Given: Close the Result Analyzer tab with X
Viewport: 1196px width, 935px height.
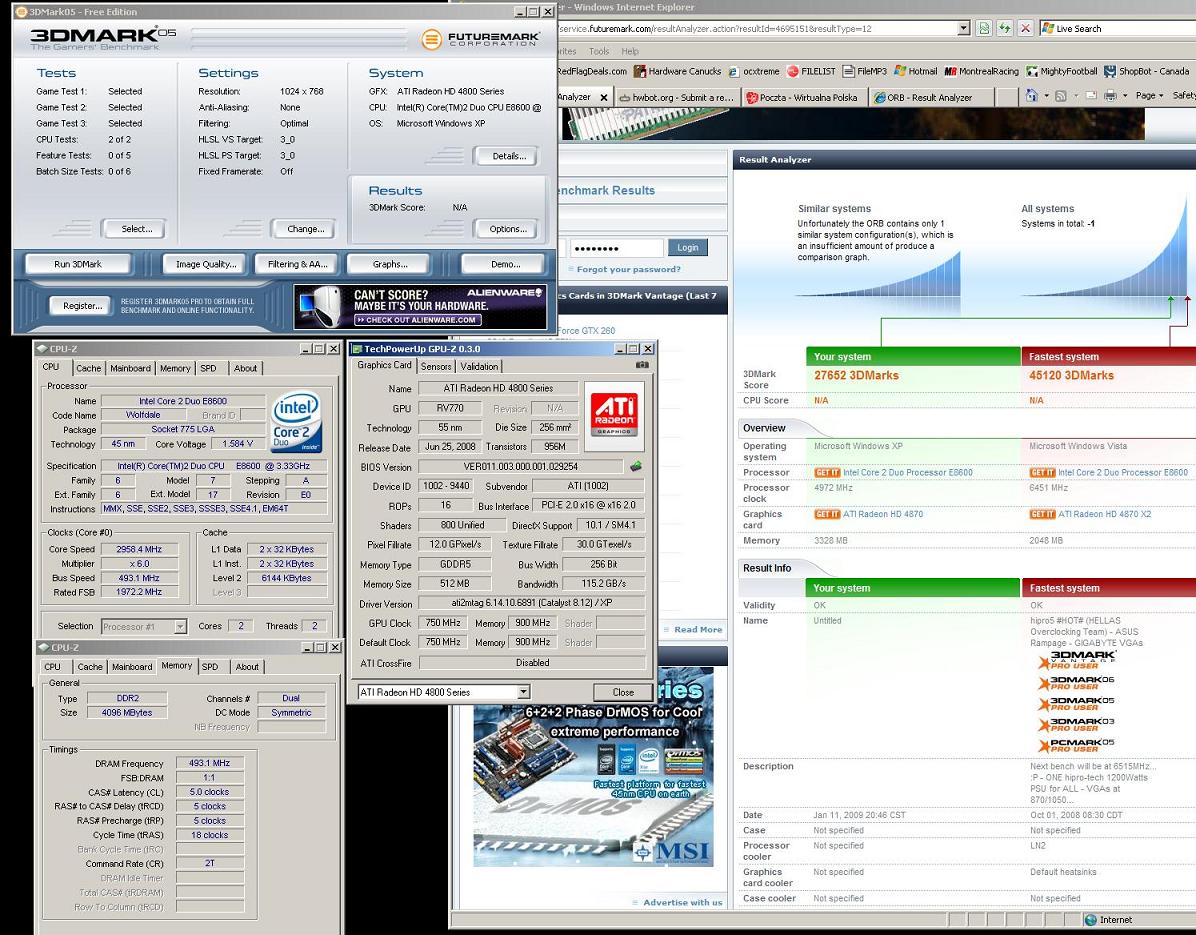Looking at the screenshot, I should [x=603, y=98].
